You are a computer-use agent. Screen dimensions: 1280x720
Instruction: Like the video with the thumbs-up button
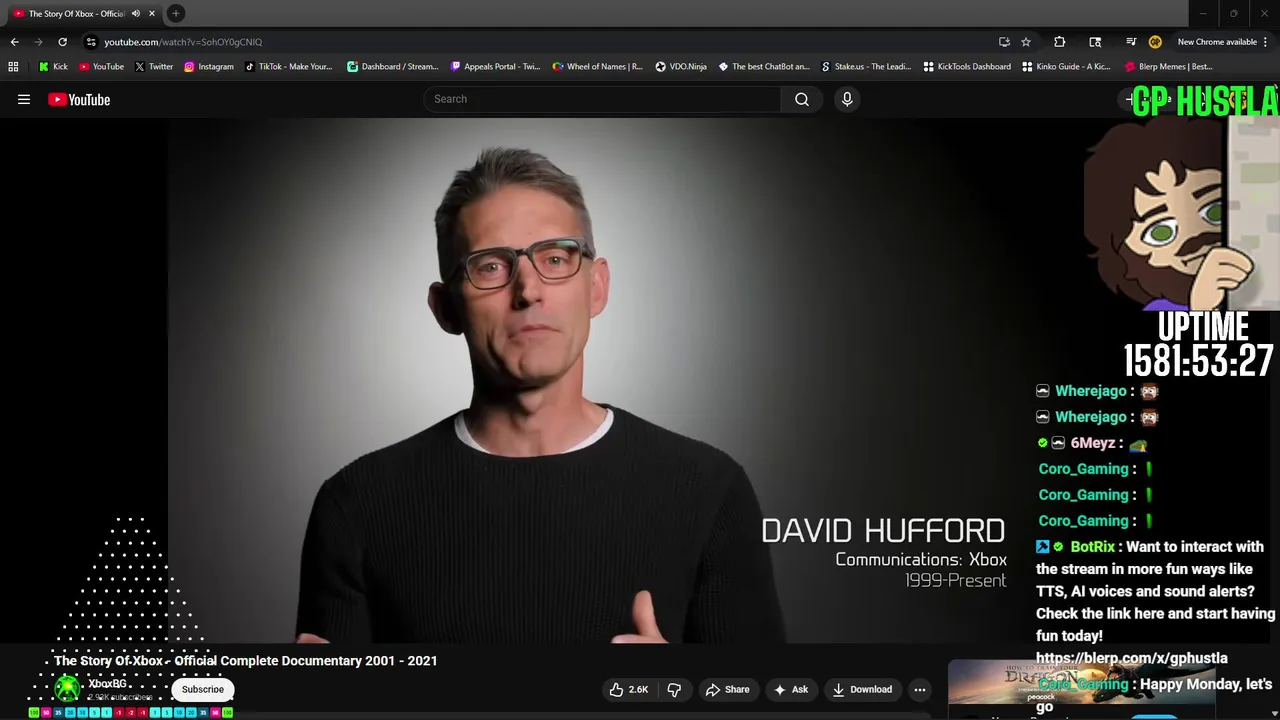tap(629, 689)
